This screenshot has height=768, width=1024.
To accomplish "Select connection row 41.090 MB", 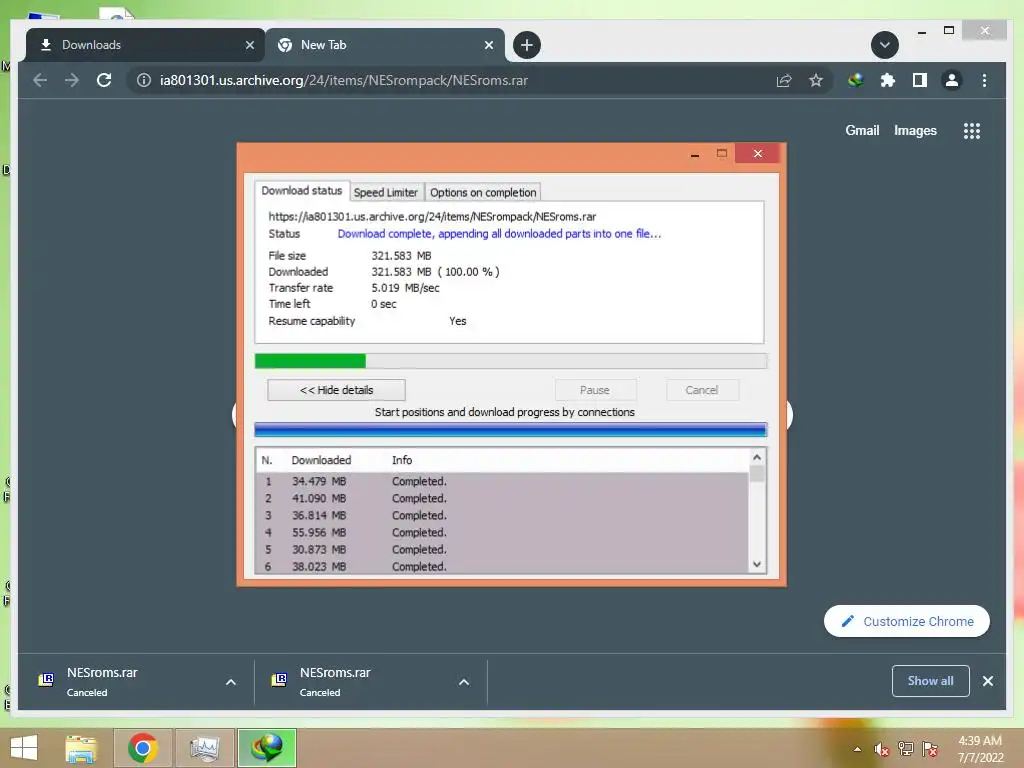I will point(502,498).
